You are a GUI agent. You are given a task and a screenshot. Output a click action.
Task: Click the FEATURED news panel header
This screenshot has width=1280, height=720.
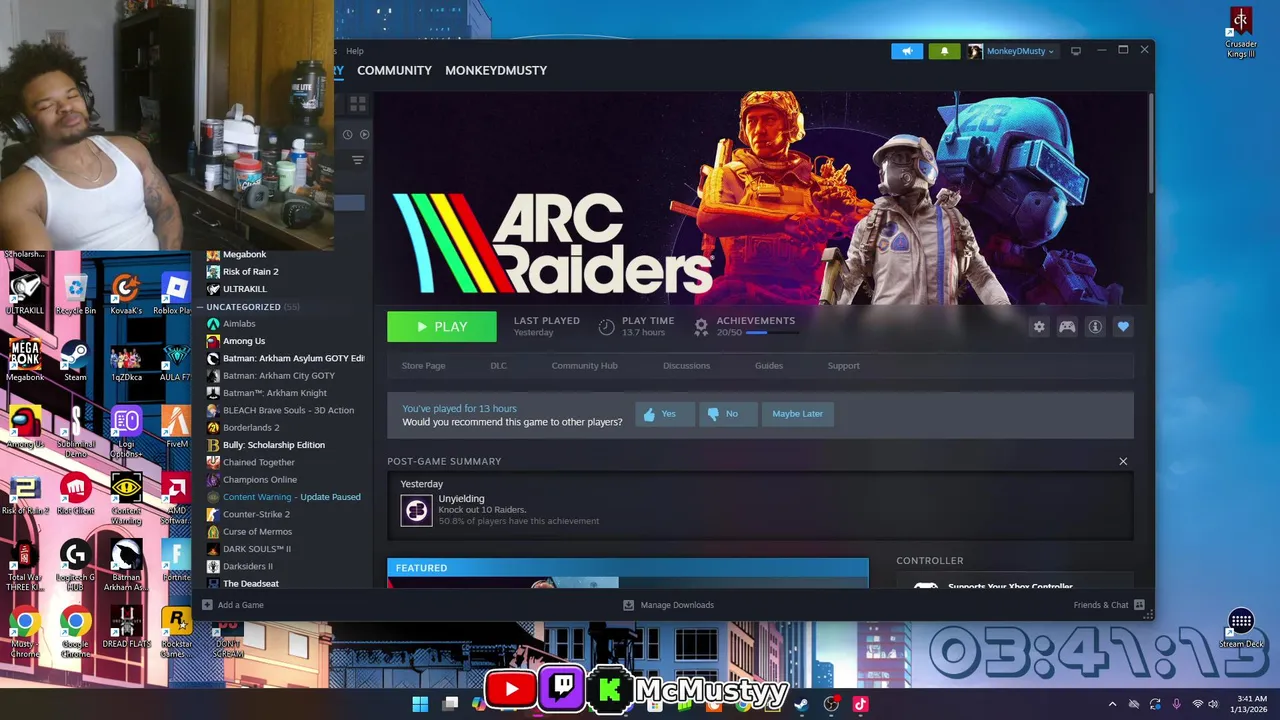628,568
